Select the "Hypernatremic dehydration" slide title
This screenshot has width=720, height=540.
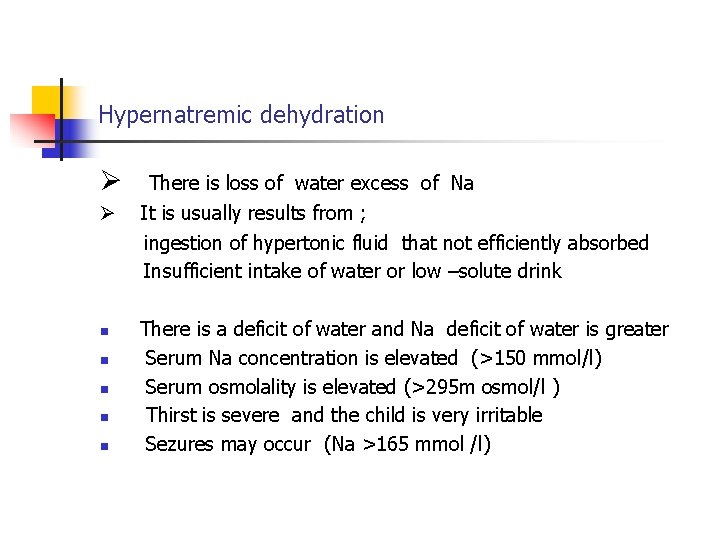pos(241,115)
